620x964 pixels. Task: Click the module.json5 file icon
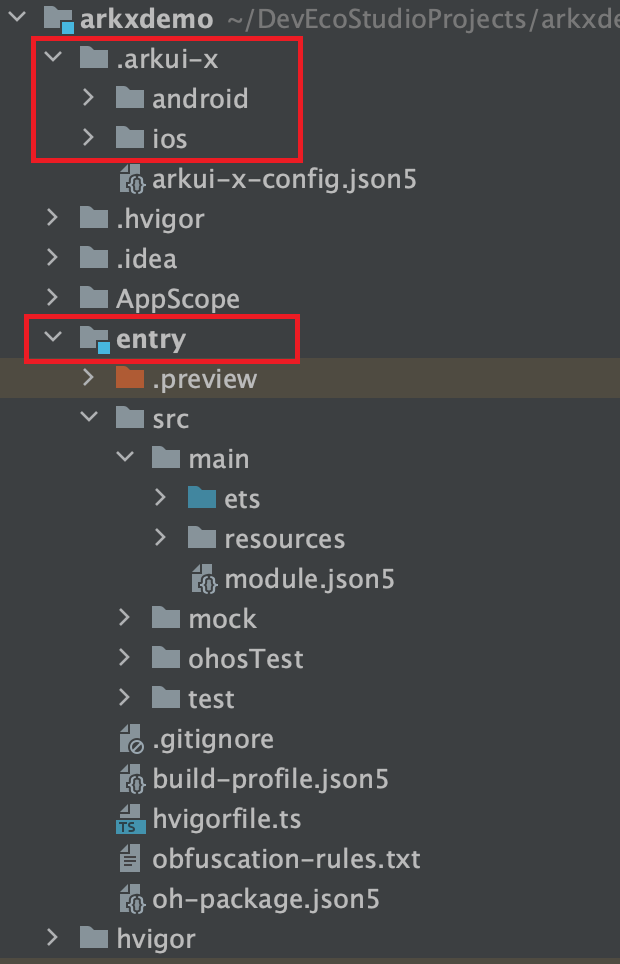point(203,579)
